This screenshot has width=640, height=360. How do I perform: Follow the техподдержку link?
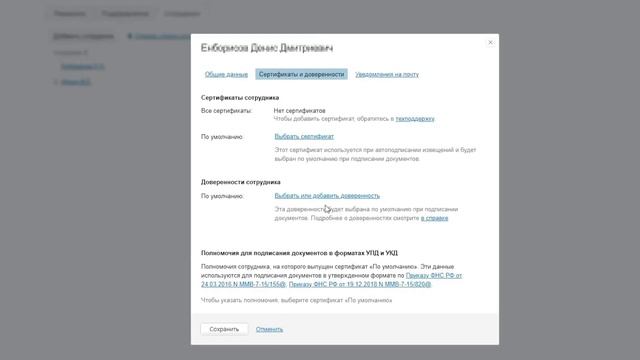[415, 119]
